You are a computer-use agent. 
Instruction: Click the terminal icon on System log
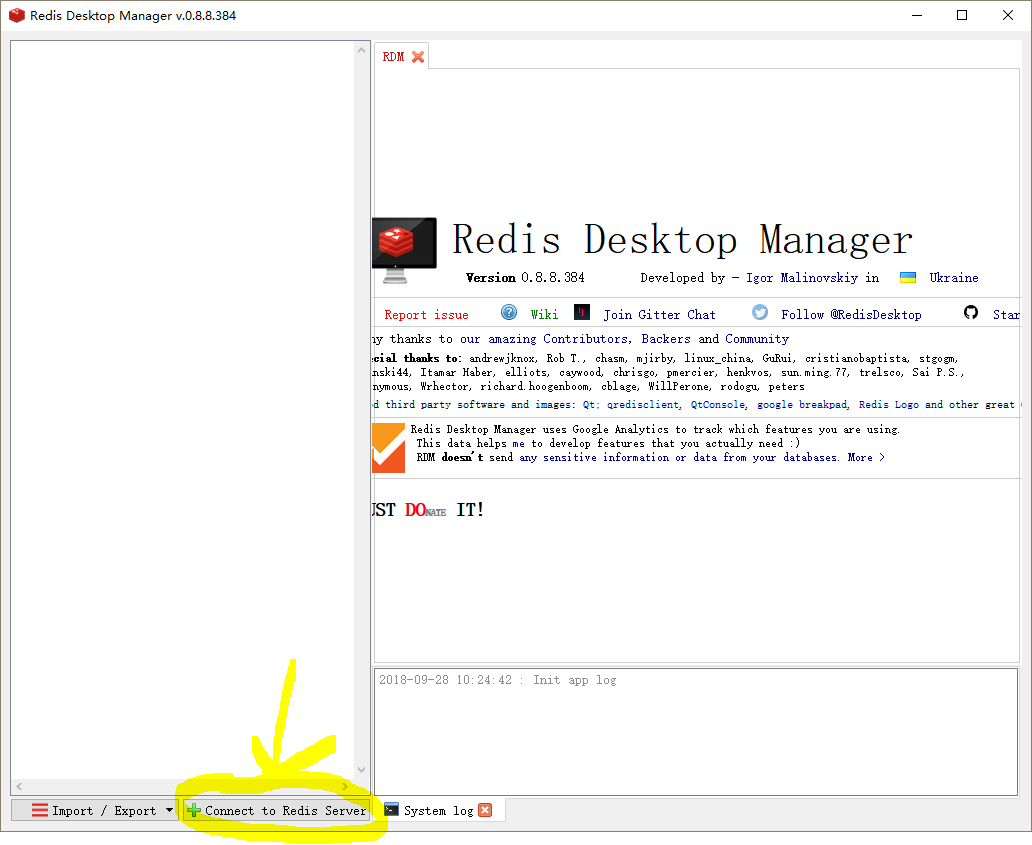tap(391, 809)
